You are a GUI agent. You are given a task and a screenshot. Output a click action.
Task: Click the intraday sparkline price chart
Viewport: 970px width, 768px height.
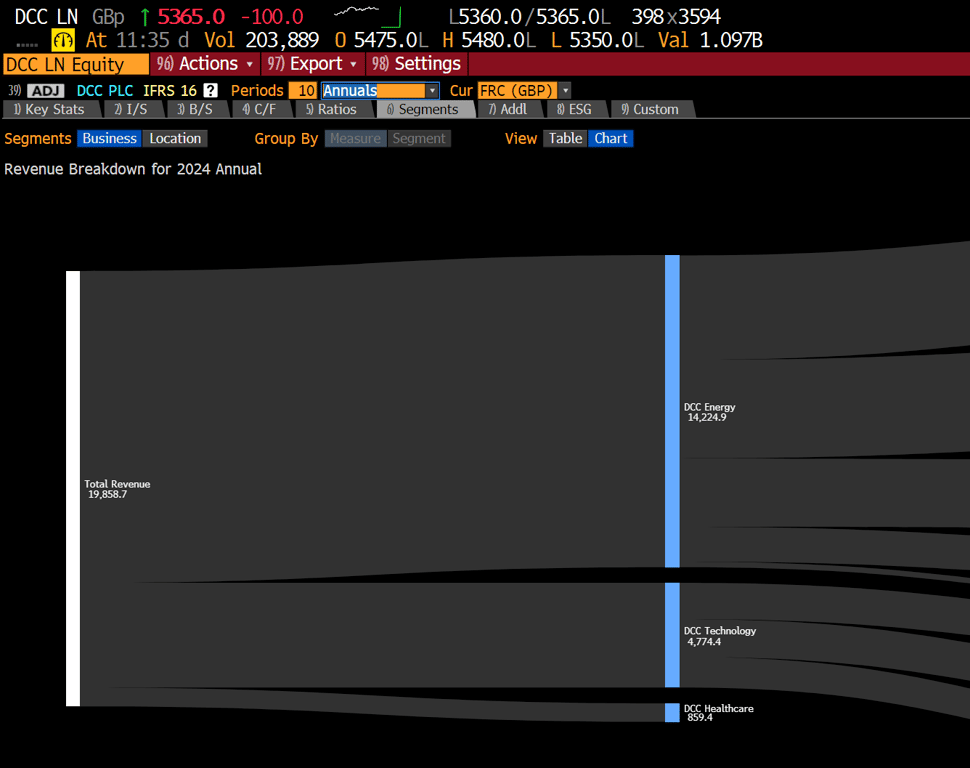point(368,17)
